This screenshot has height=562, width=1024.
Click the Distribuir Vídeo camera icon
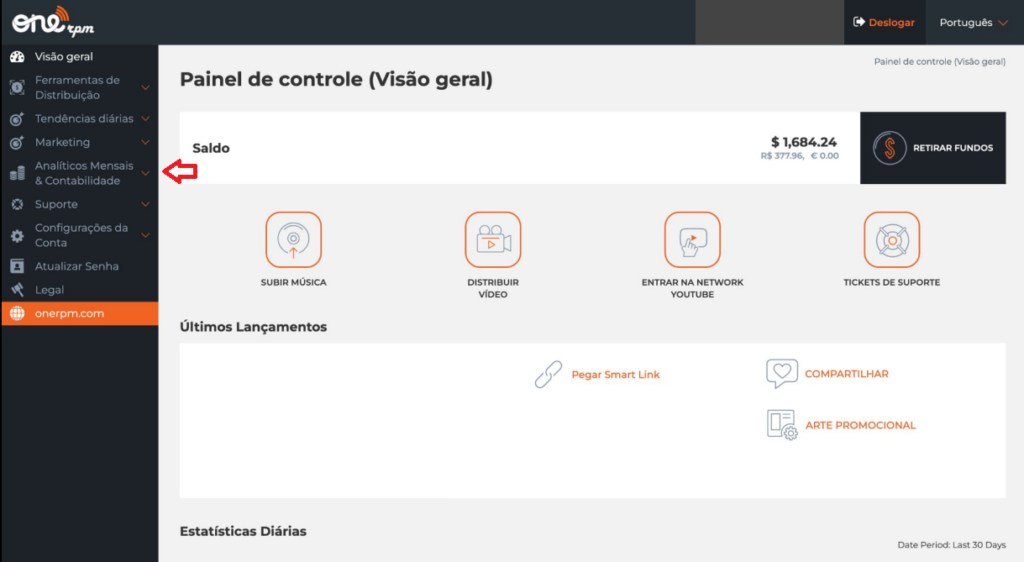(493, 240)
